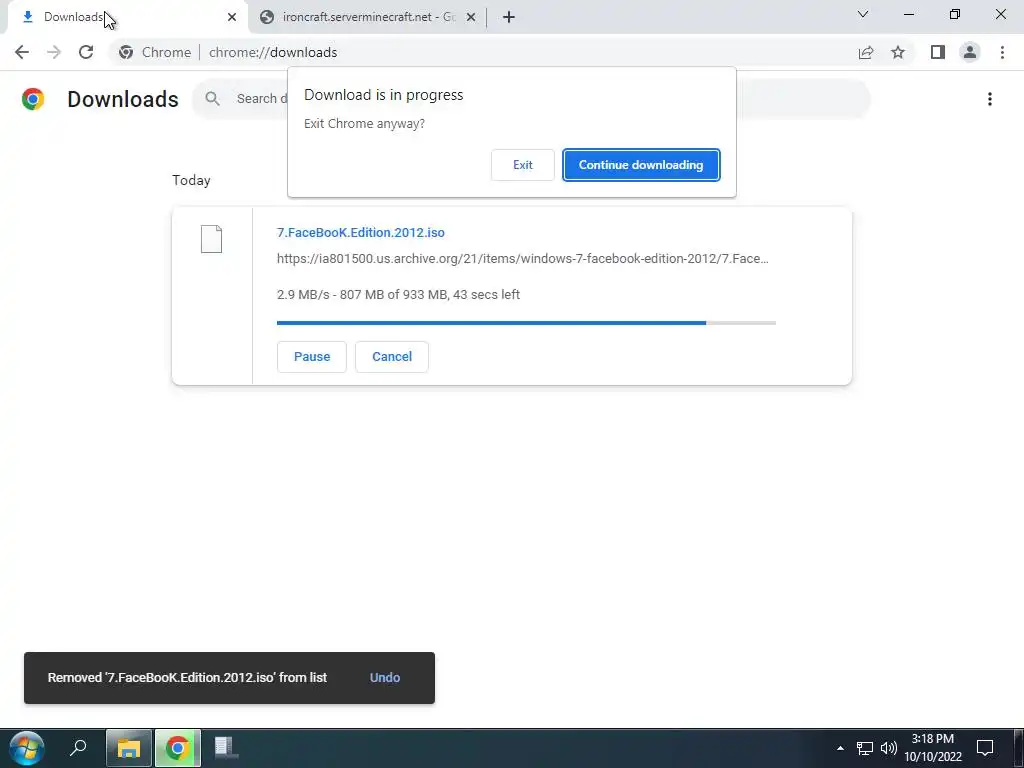1024x768 pixels.
Task: Click the Downloads page heading
Action: pyautogui.click(x=123, y=99)
